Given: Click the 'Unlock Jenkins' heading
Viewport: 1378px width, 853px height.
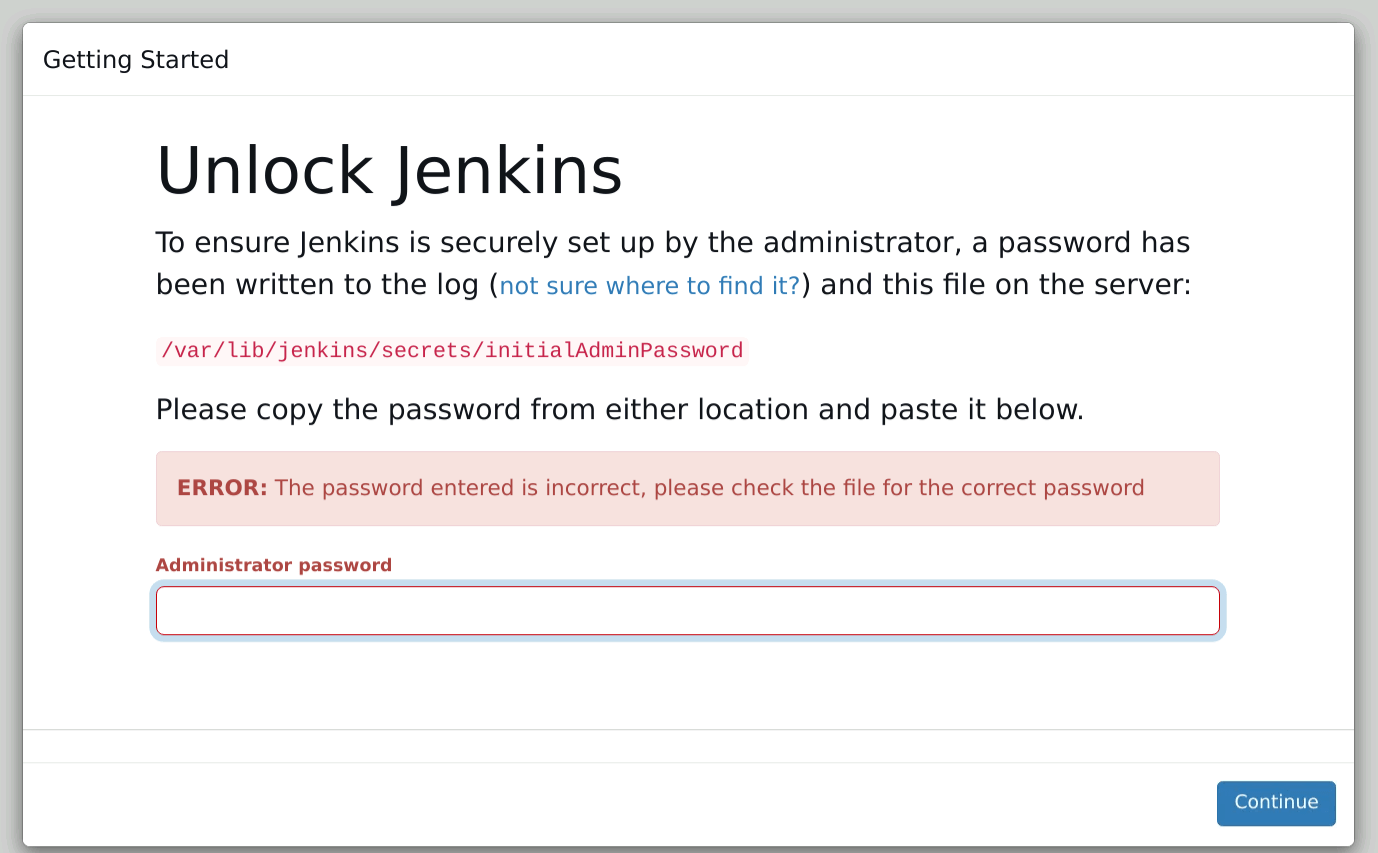Looking at the screenshot, I should click(x=389, y=170).
